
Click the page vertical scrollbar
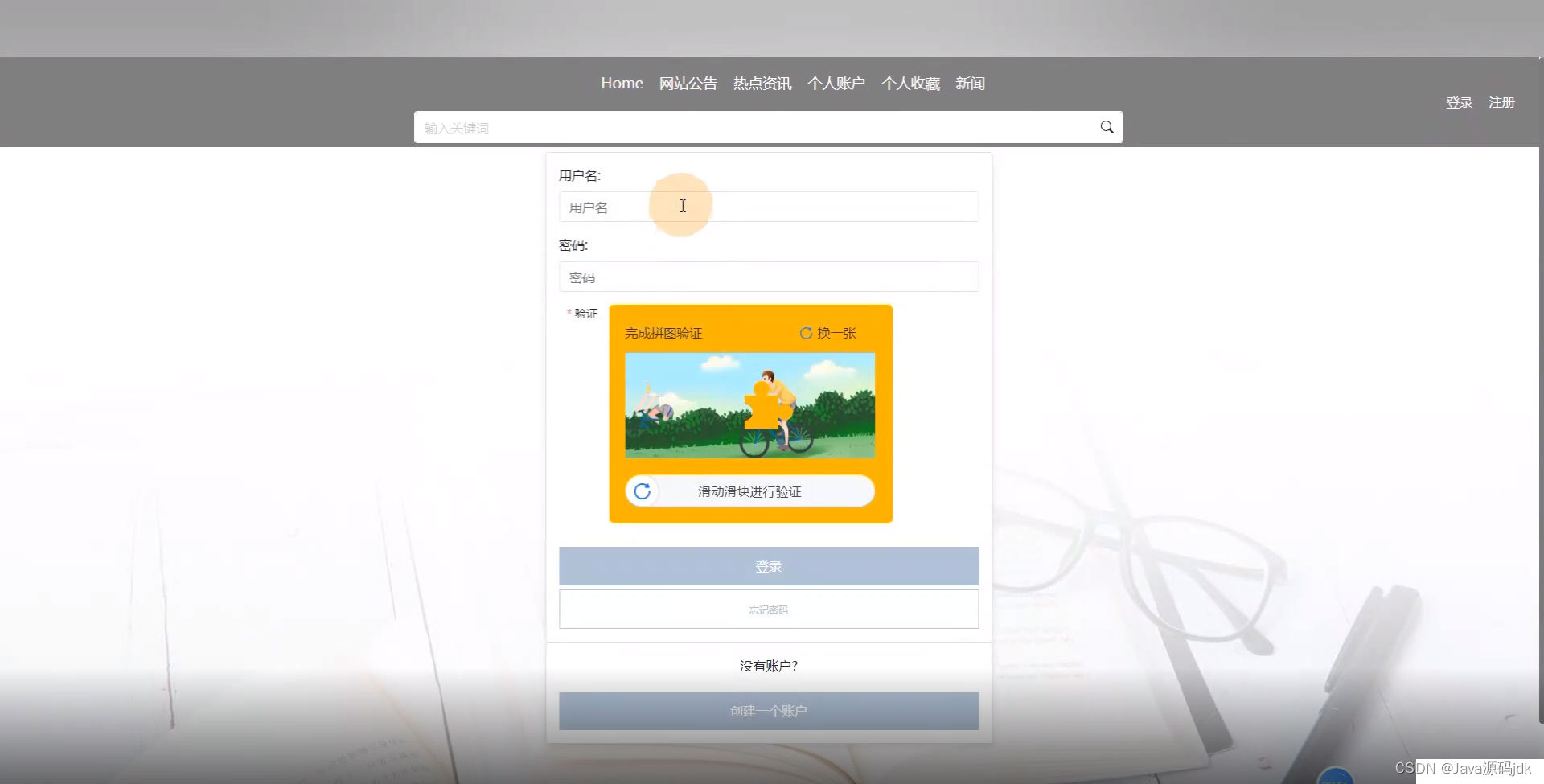(x=1541, y=390)
